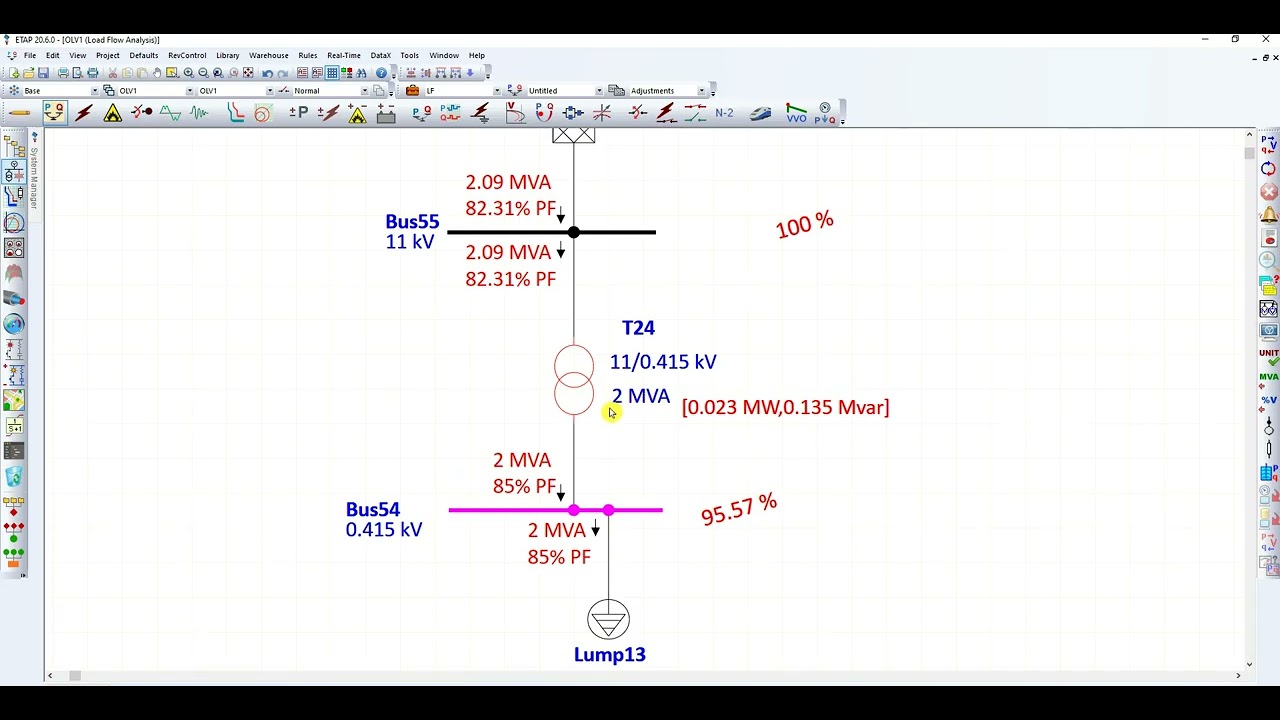
Task: Select the Bus54 magenta bus bar
Action: tap(555, 510)
